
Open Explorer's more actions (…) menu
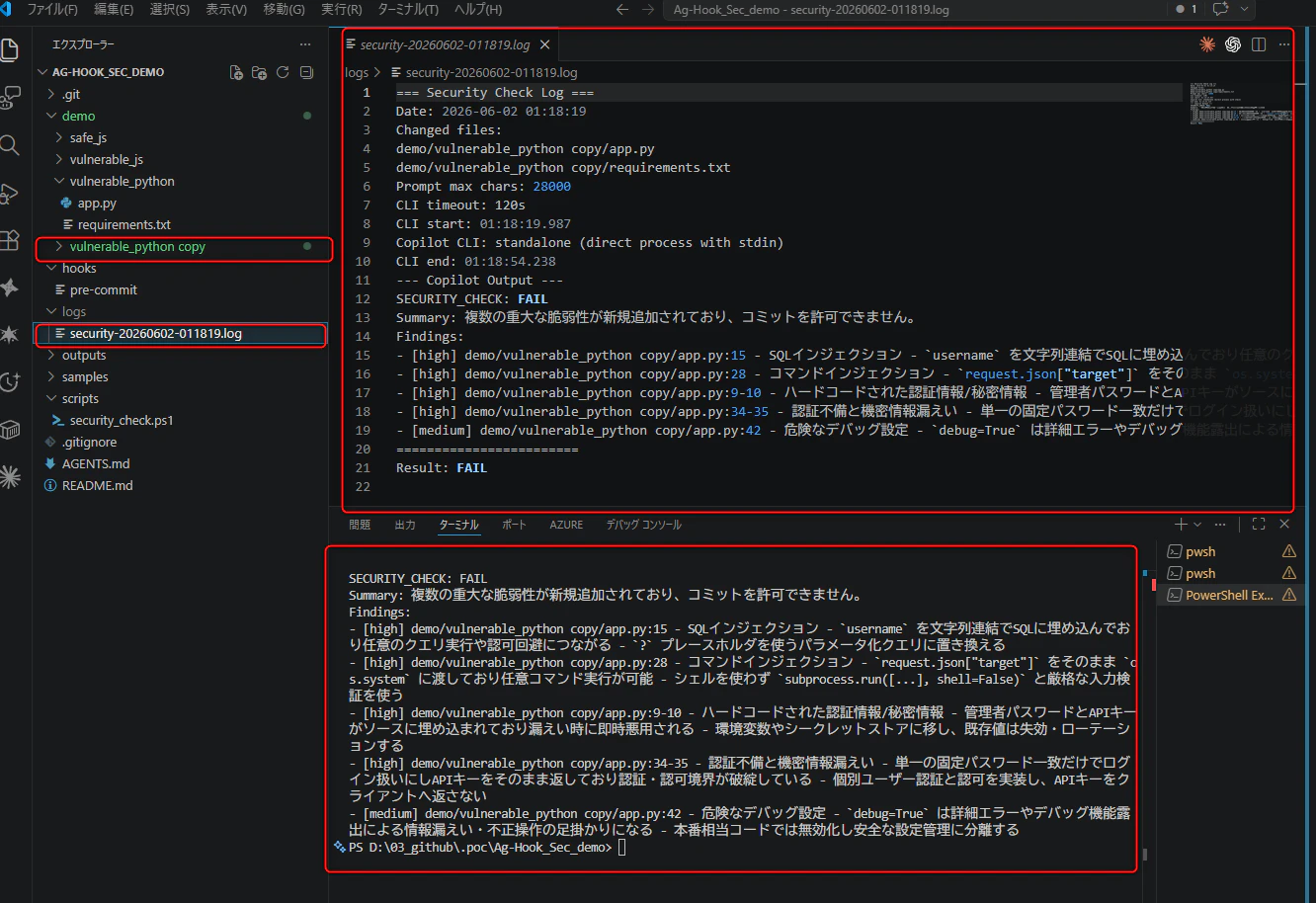click(305, 44)
